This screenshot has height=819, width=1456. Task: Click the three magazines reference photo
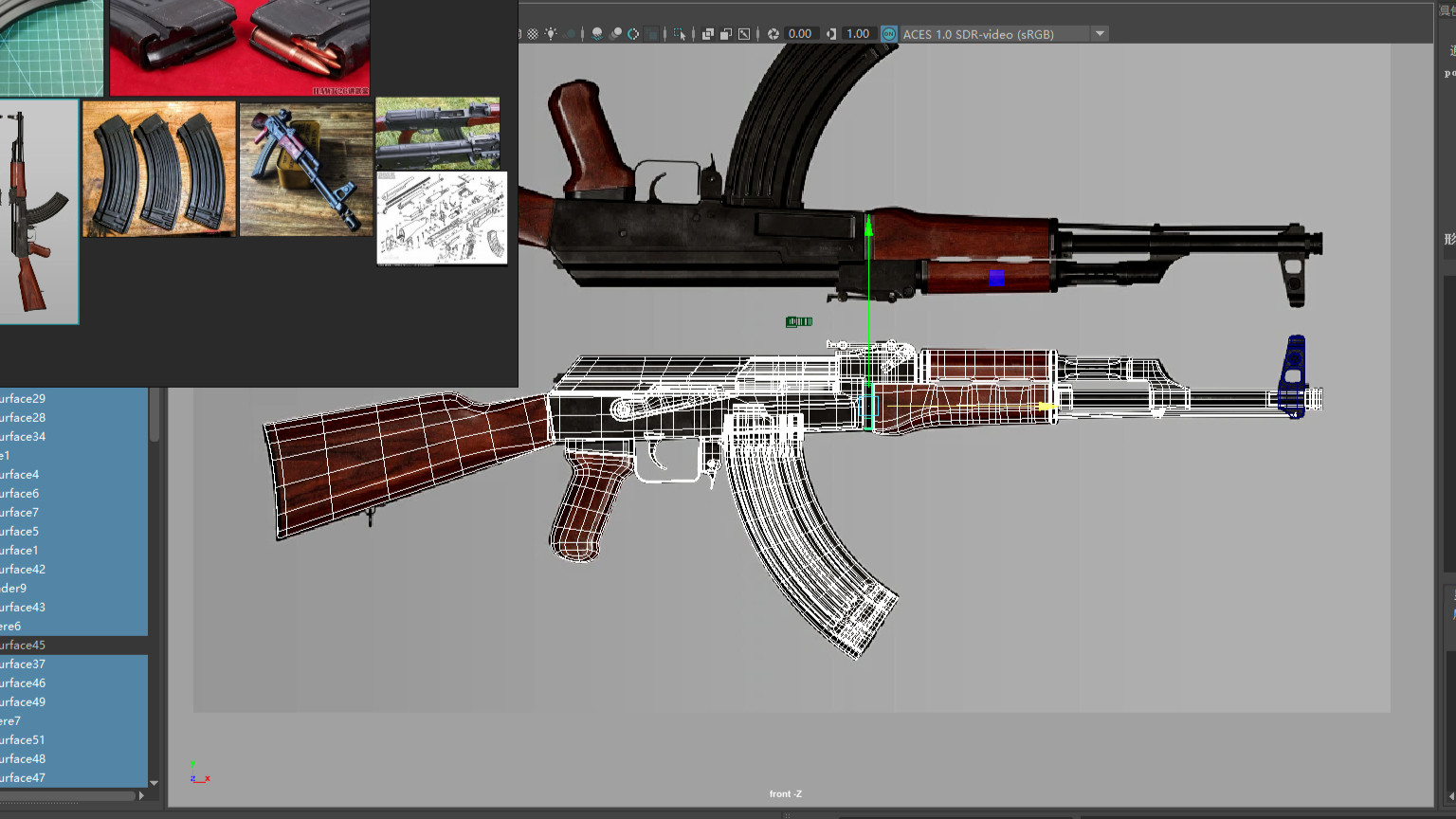(x=158, y=169)
